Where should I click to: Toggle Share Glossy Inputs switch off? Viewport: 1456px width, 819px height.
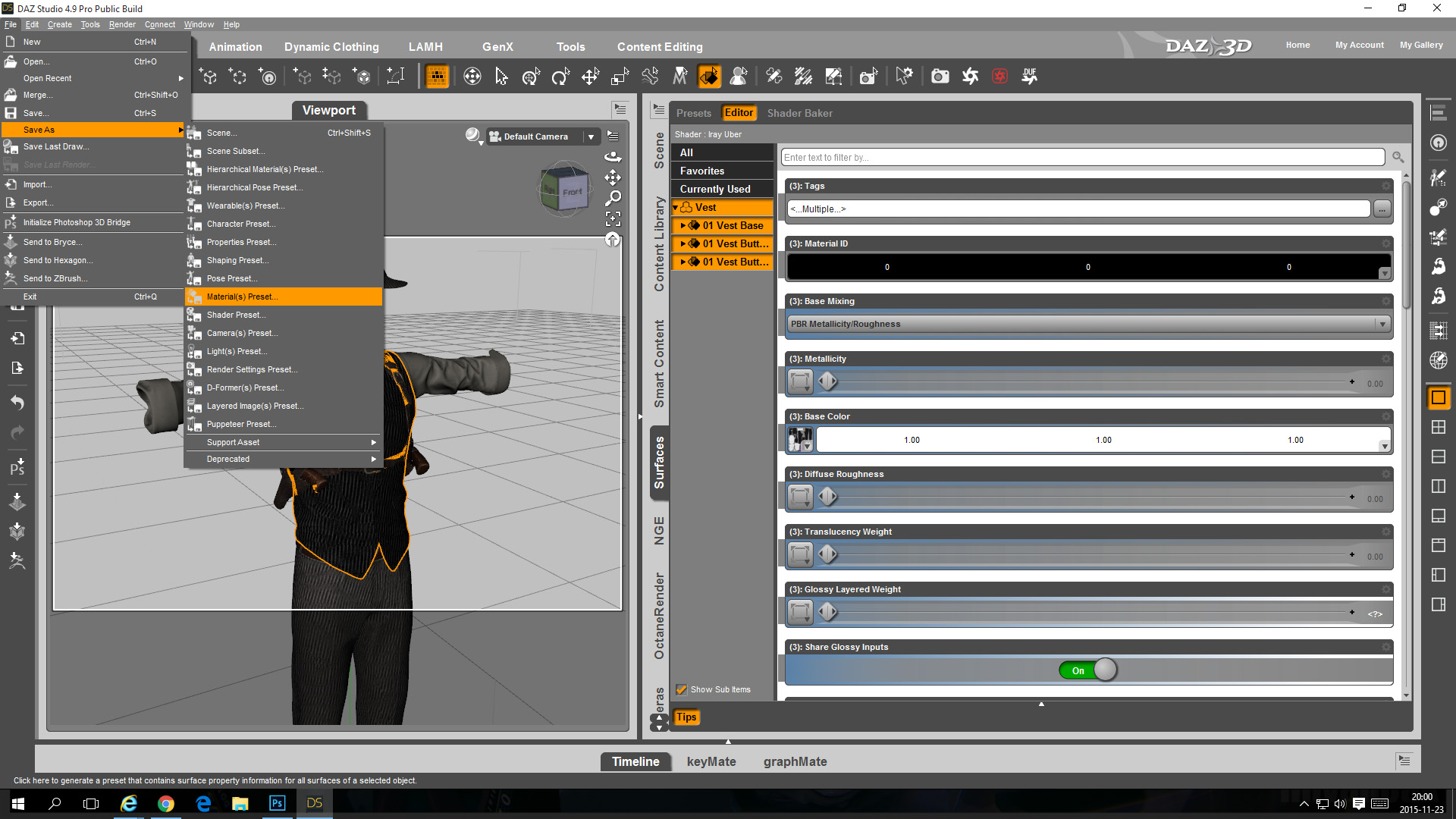pos(1088,670)
